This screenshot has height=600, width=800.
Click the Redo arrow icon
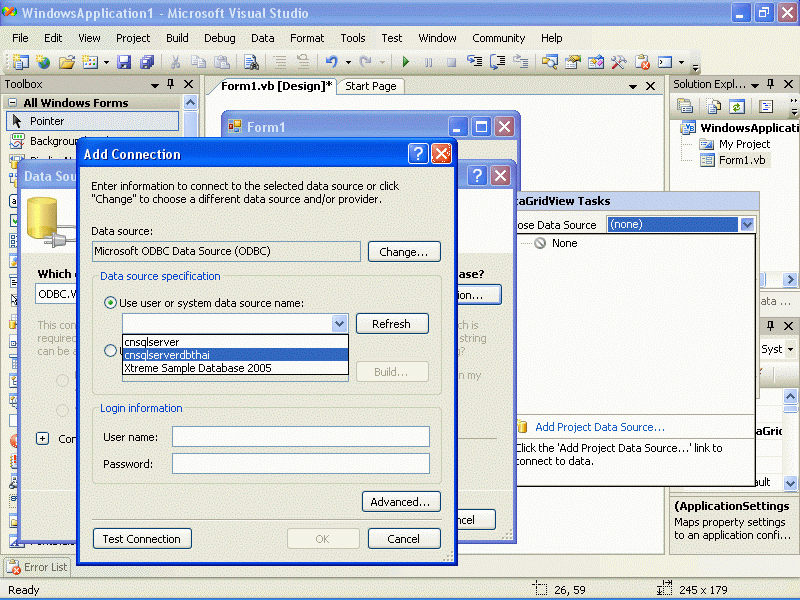click(365, 62)
